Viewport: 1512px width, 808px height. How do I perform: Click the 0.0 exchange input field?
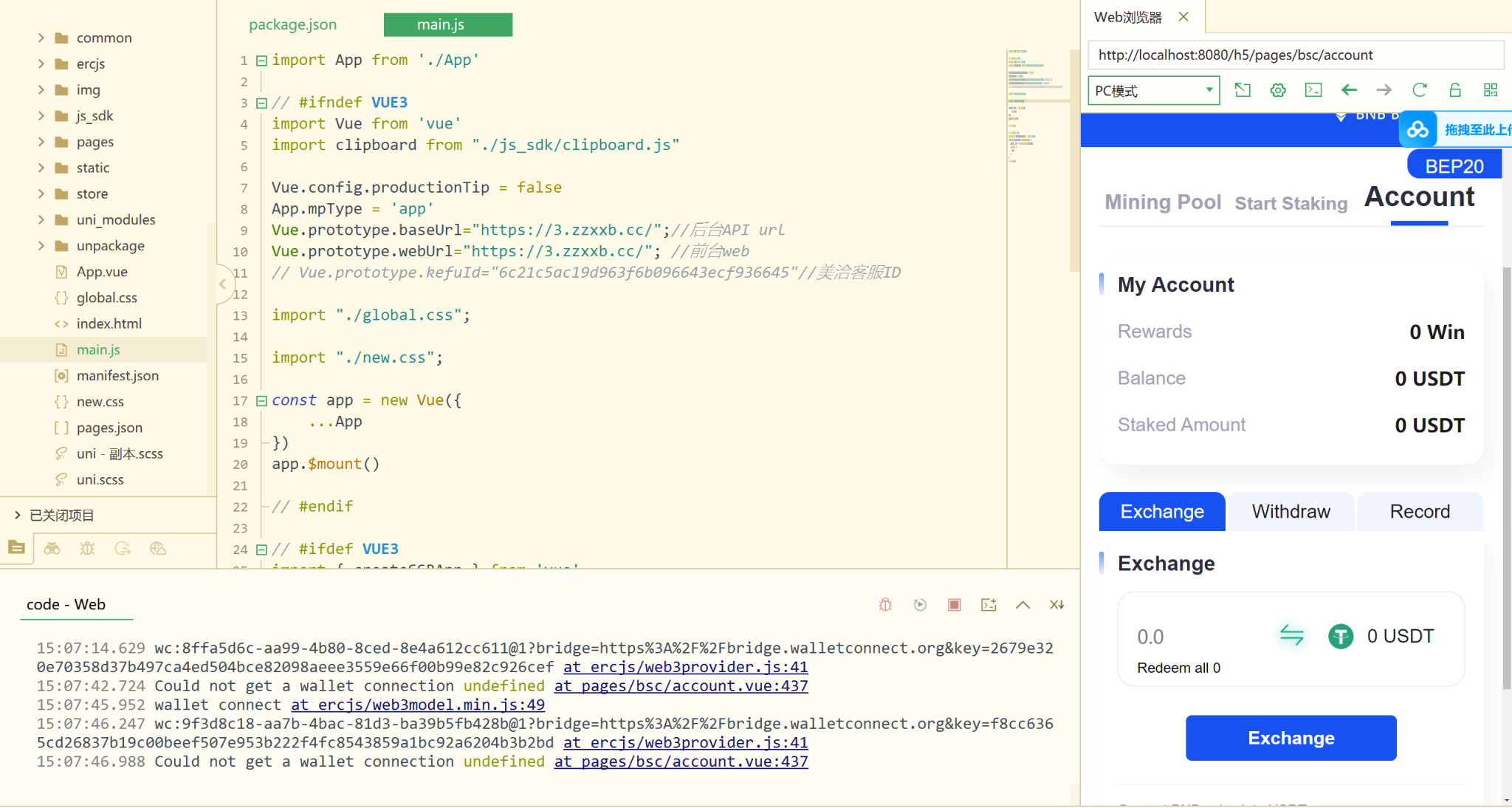coord(1150,636)
